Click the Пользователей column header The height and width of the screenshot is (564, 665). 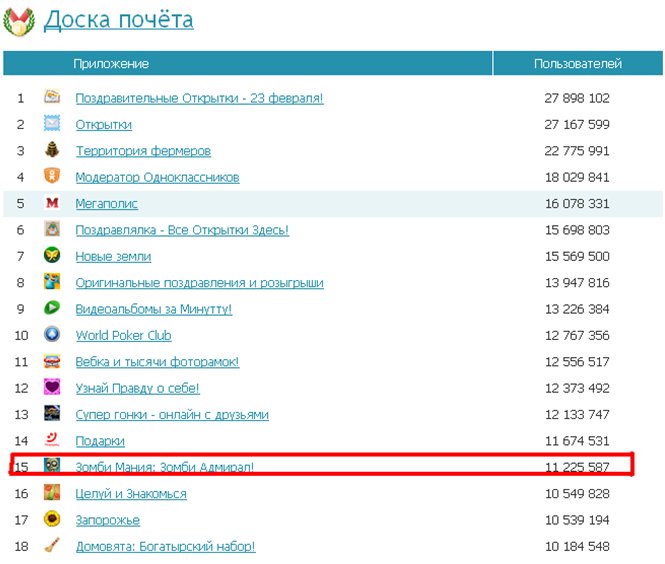click(578, 63)
